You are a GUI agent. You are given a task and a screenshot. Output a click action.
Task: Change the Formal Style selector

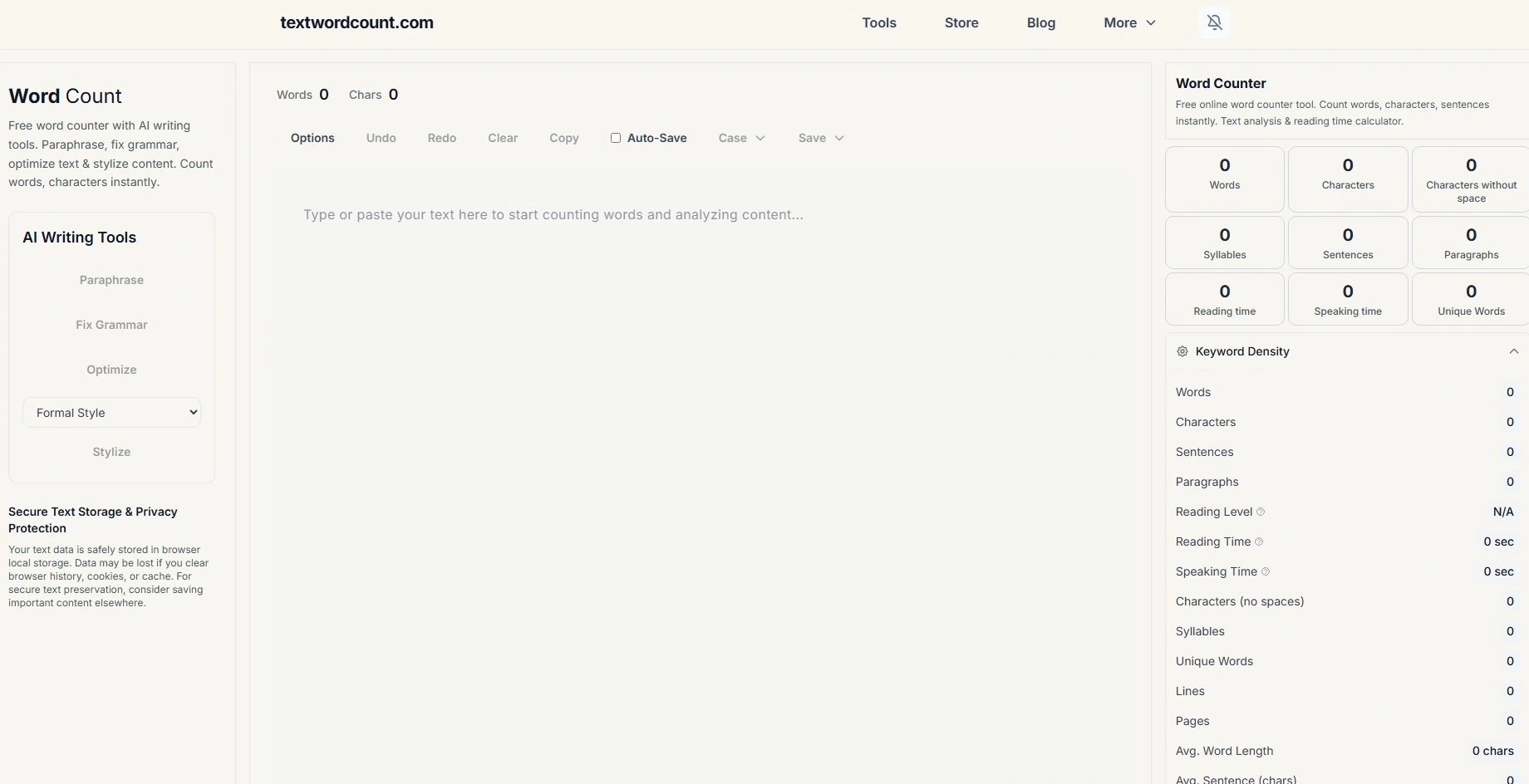click(x=111, y=412)
